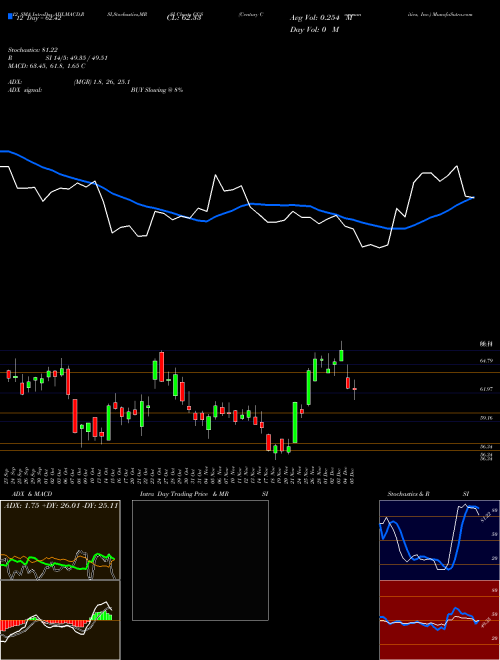The image size is (500, 660).
Task: Click the 'Intra Day Trading Price & MR' title
Action: [184, 494]
